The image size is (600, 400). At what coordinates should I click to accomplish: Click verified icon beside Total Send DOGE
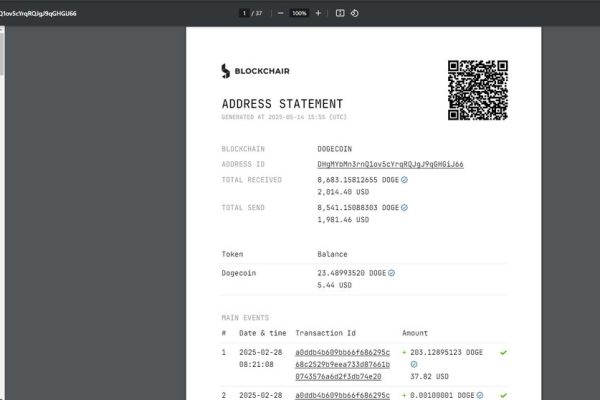404,207
